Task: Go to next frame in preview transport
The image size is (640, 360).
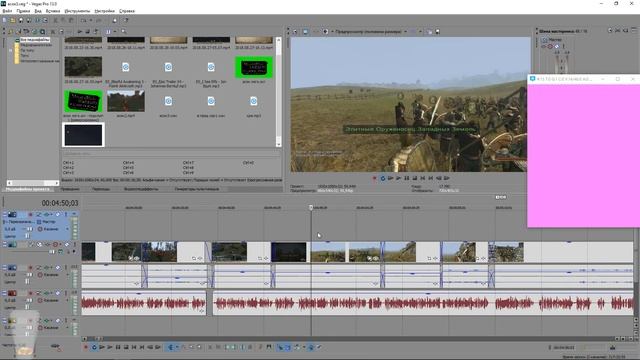Action: point(447,178)
